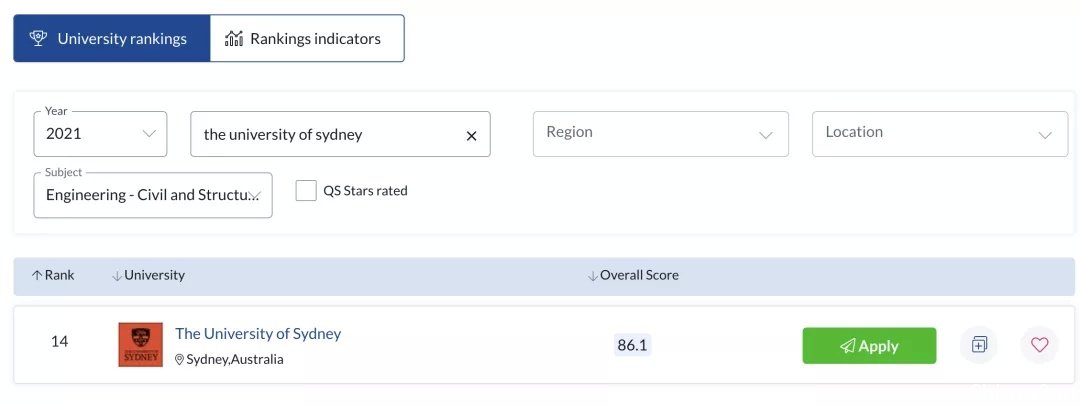
Task: Click the trophy icon in University rankings tab
Action: coord(38,38)
